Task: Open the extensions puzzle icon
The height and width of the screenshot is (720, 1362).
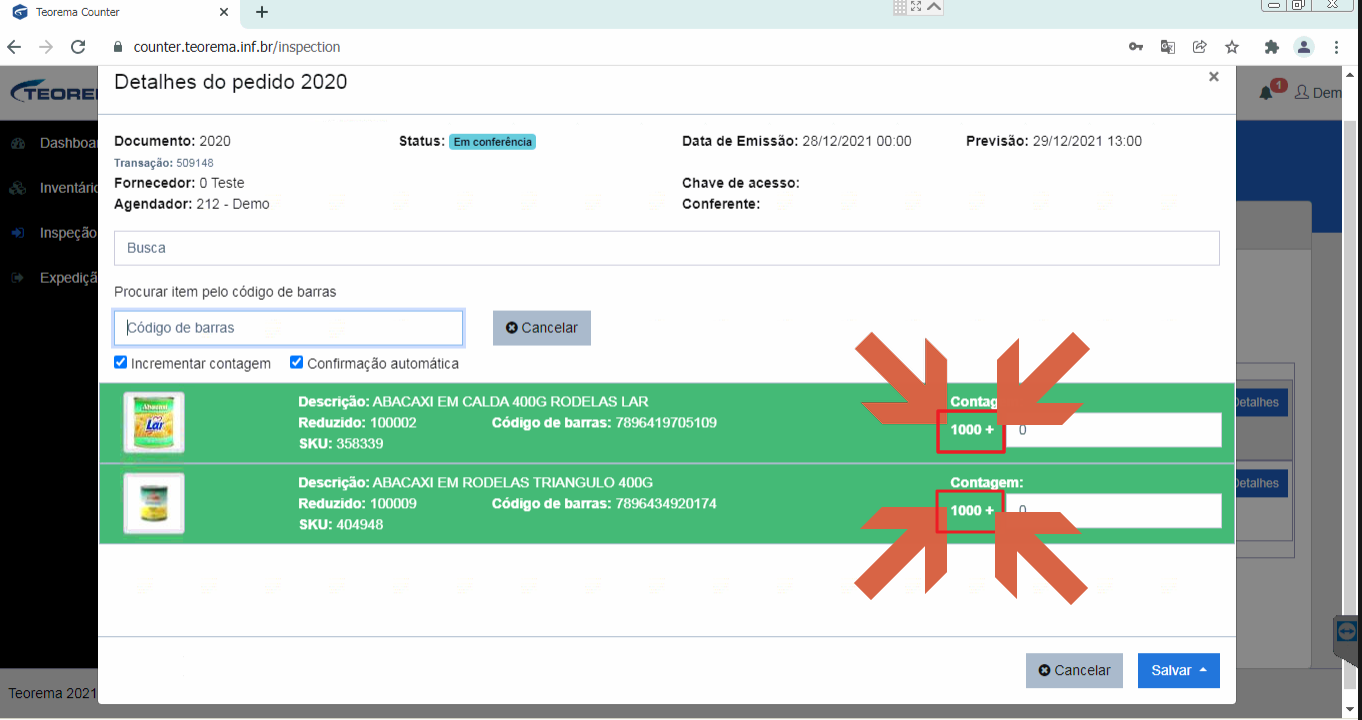Action: (1272, 47)
